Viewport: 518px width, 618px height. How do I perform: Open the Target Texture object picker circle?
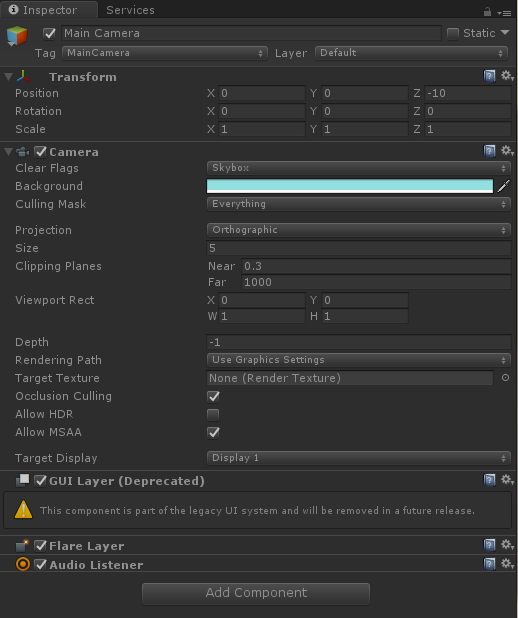click(505, 378)
